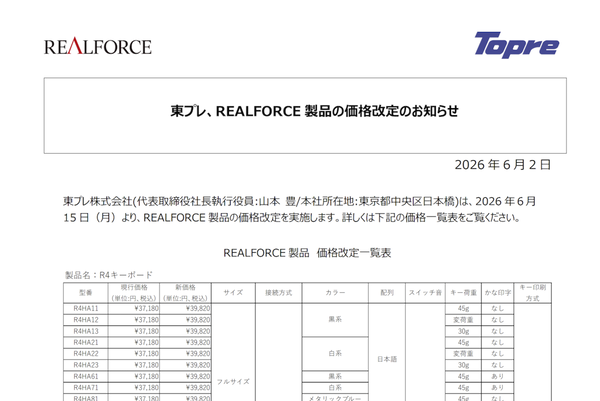Click model number R4HA71
The image size is (600, 401).
86,388
